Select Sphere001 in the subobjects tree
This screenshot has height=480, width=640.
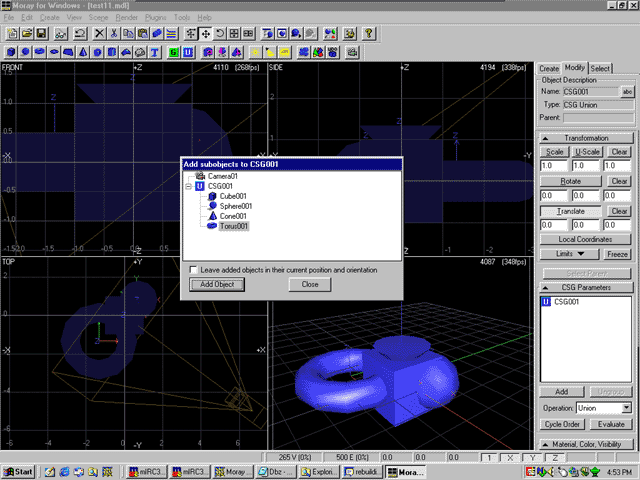(x=236, y=206)
